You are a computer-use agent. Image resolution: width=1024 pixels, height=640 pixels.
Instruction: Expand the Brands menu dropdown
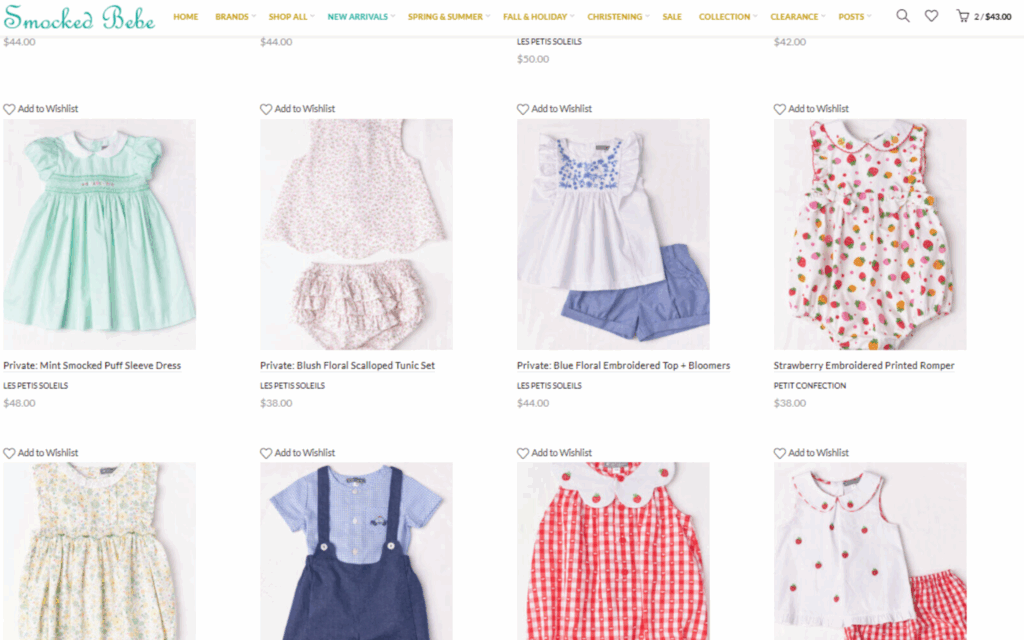[x=235, y=17]
